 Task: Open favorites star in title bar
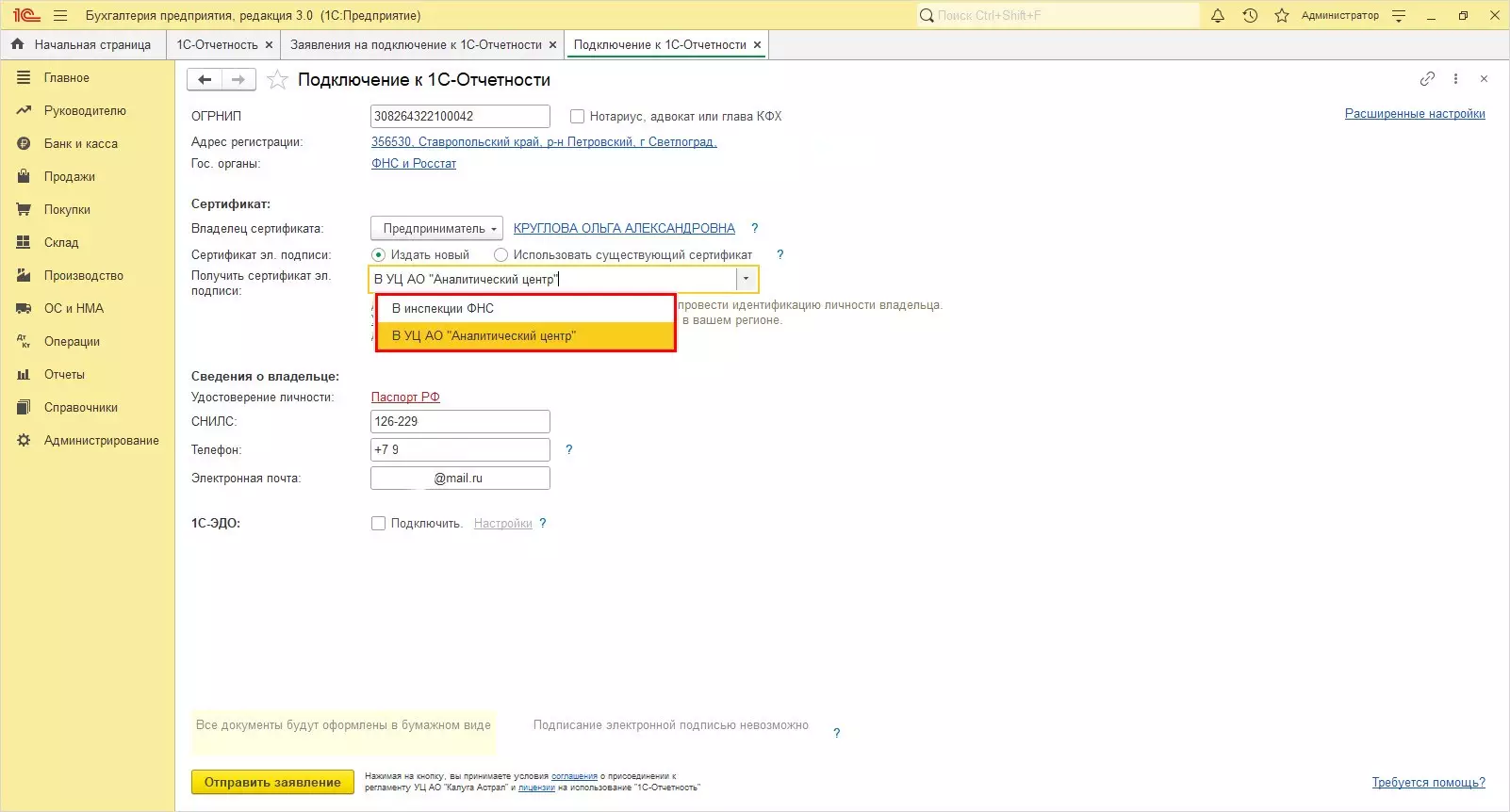1282,15
